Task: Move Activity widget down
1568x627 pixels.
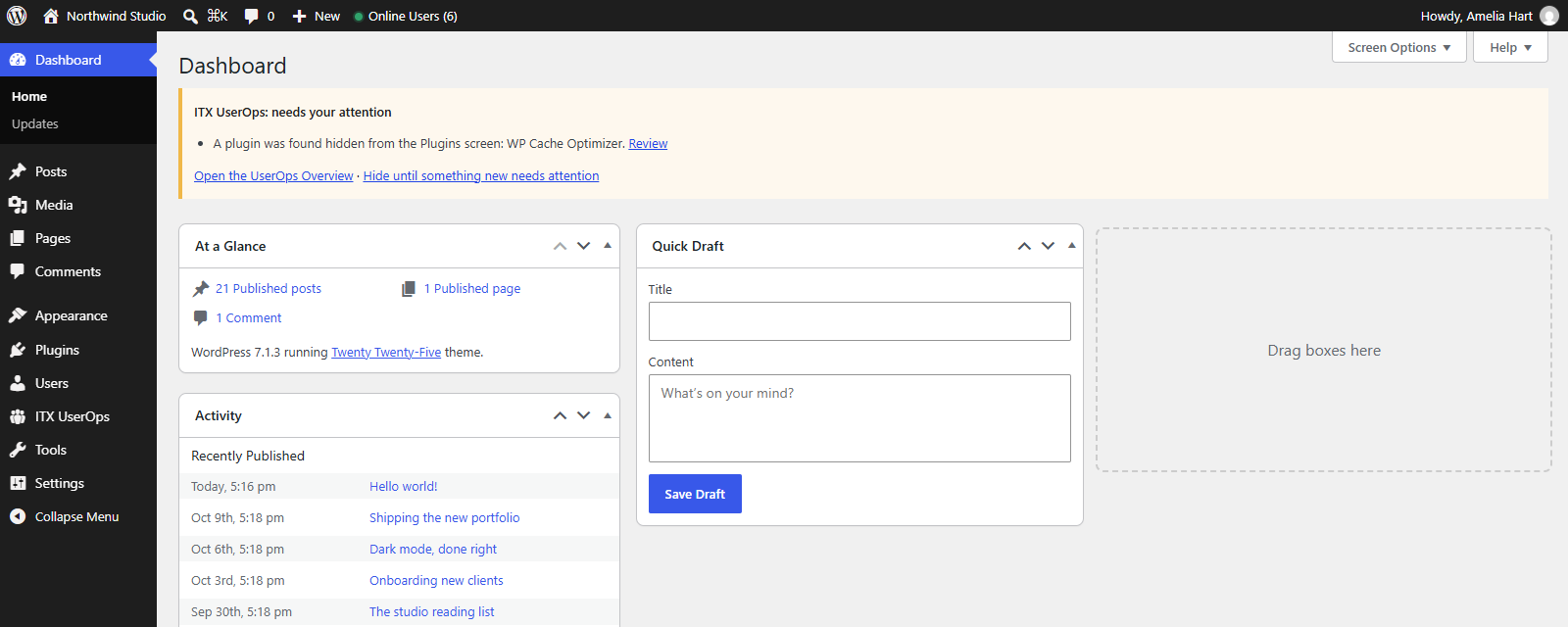Action: 583,415
